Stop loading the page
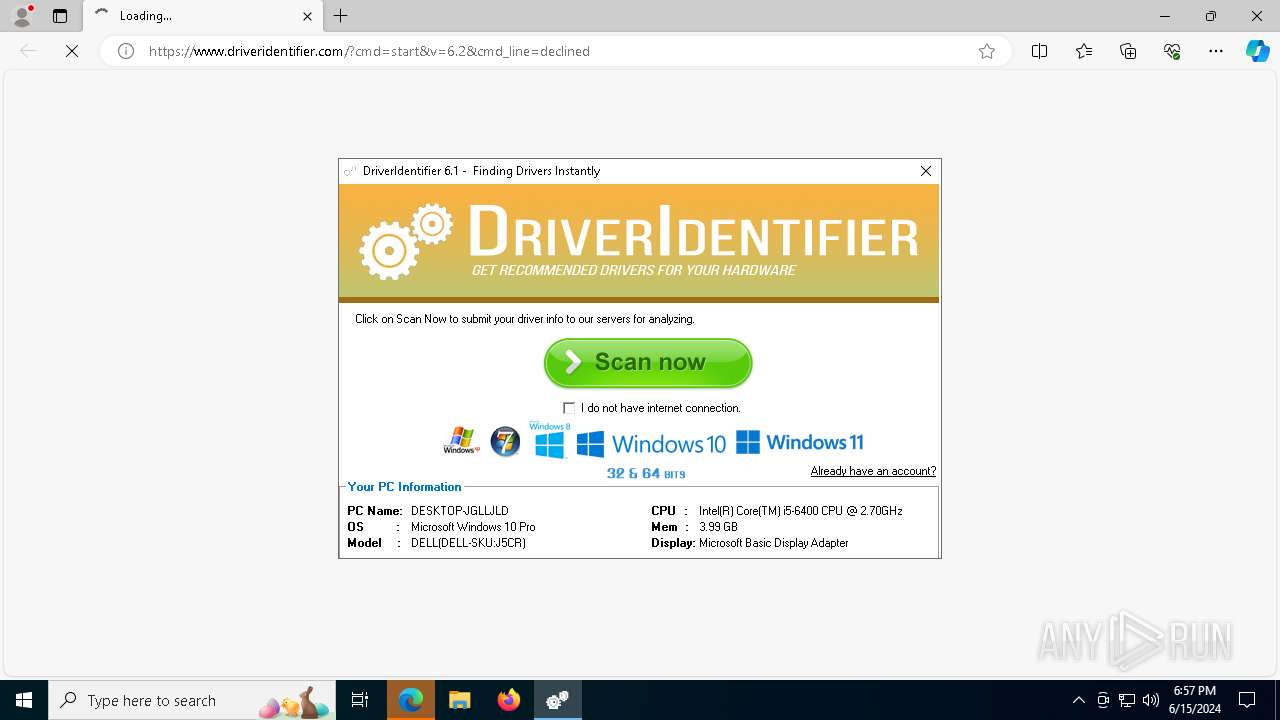The image size is (1280, 720). [72, 51]
